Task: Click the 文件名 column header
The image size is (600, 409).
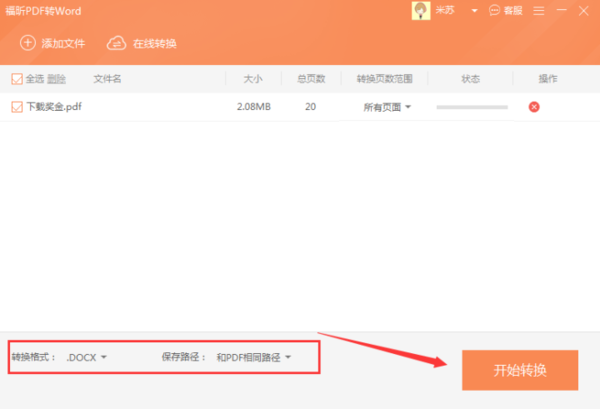Action: tap(107, 79)
